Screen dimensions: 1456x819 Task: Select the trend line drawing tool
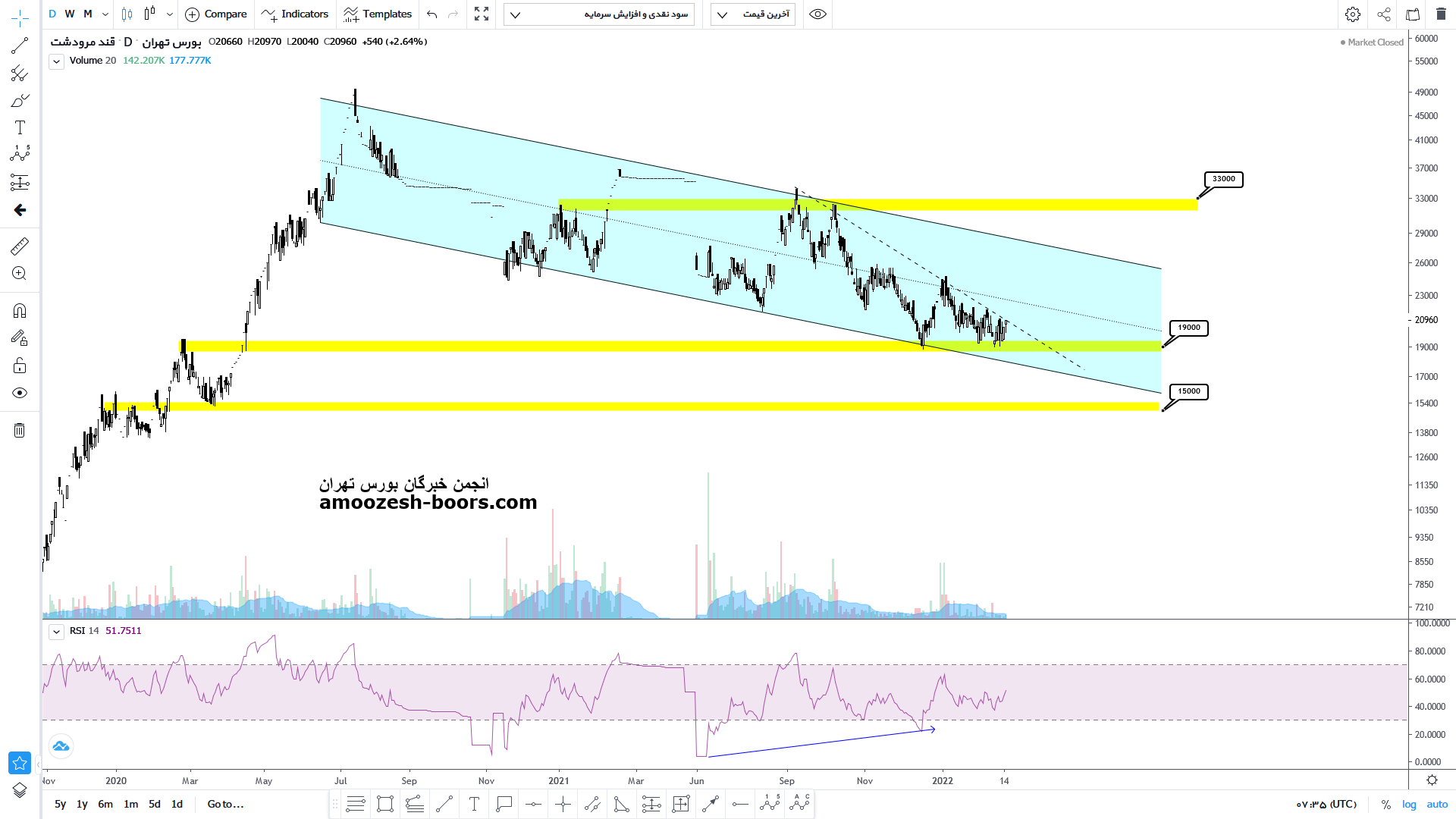click(20, 46)
